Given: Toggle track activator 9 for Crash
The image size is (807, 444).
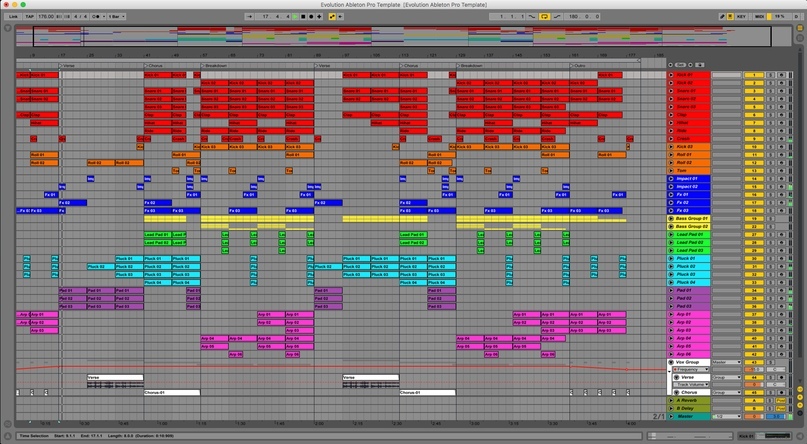Looking at the screenshot, I should click(753, 139).
